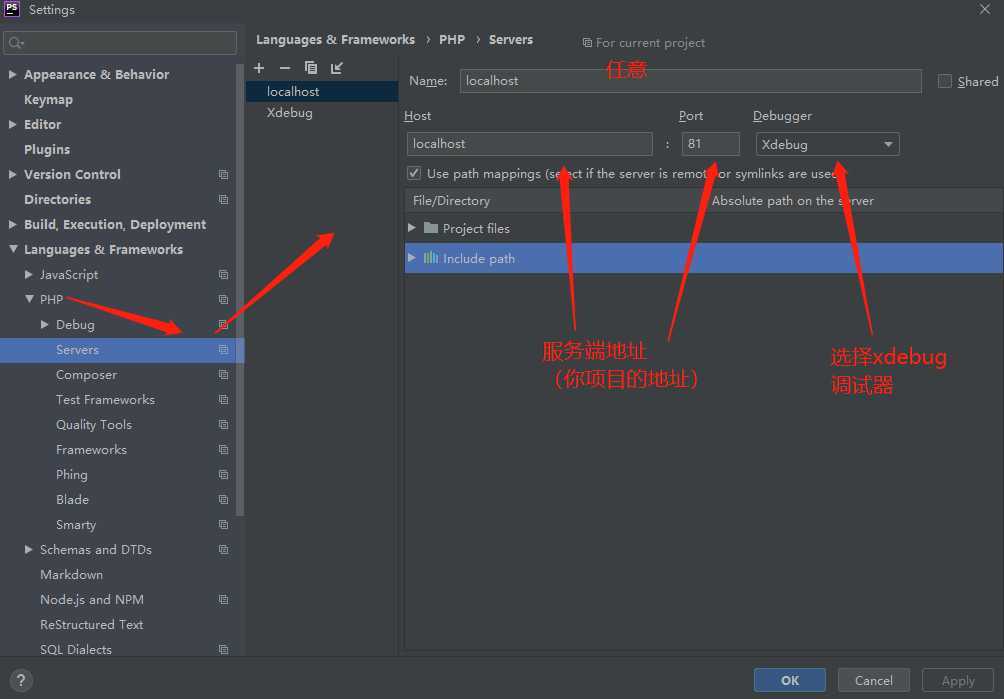Collapse Languages & Frameworks section
Screen dimensions: 1004x699
click(x=13, y=249)
